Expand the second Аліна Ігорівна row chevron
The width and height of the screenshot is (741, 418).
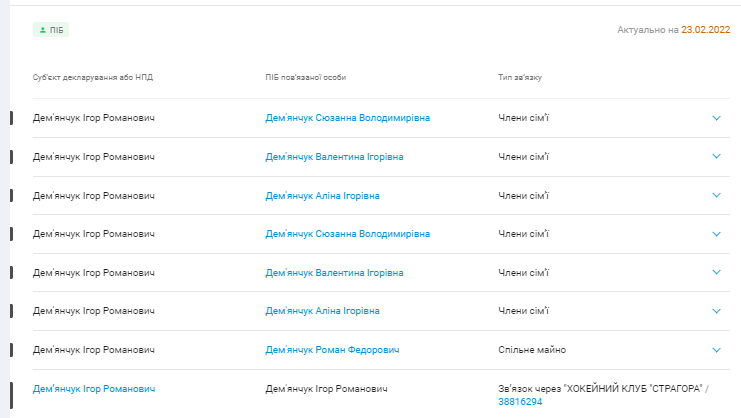(716, 311)
